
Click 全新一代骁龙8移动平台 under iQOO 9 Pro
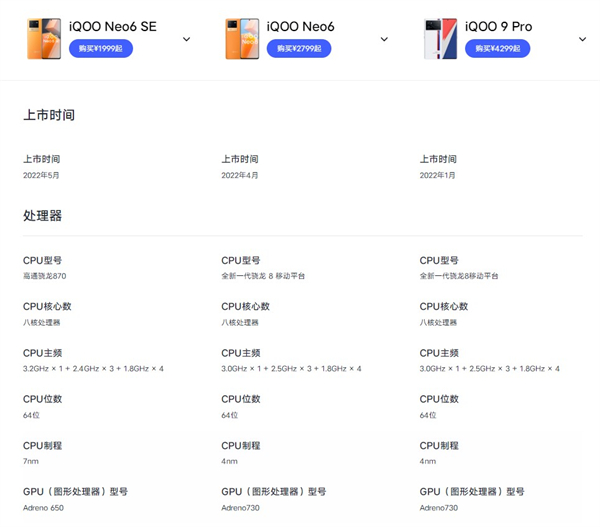coord(459,276)
